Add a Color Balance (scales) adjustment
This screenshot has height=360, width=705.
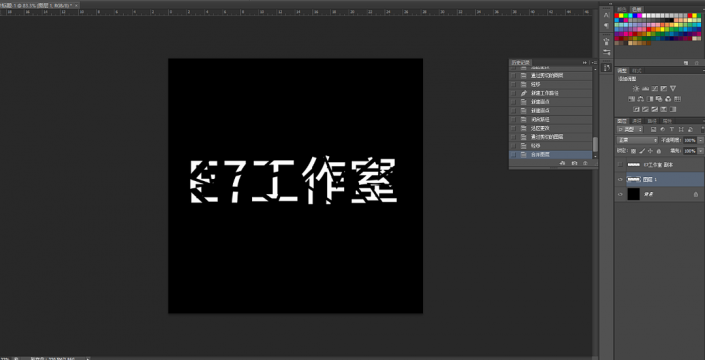point(639,99)
